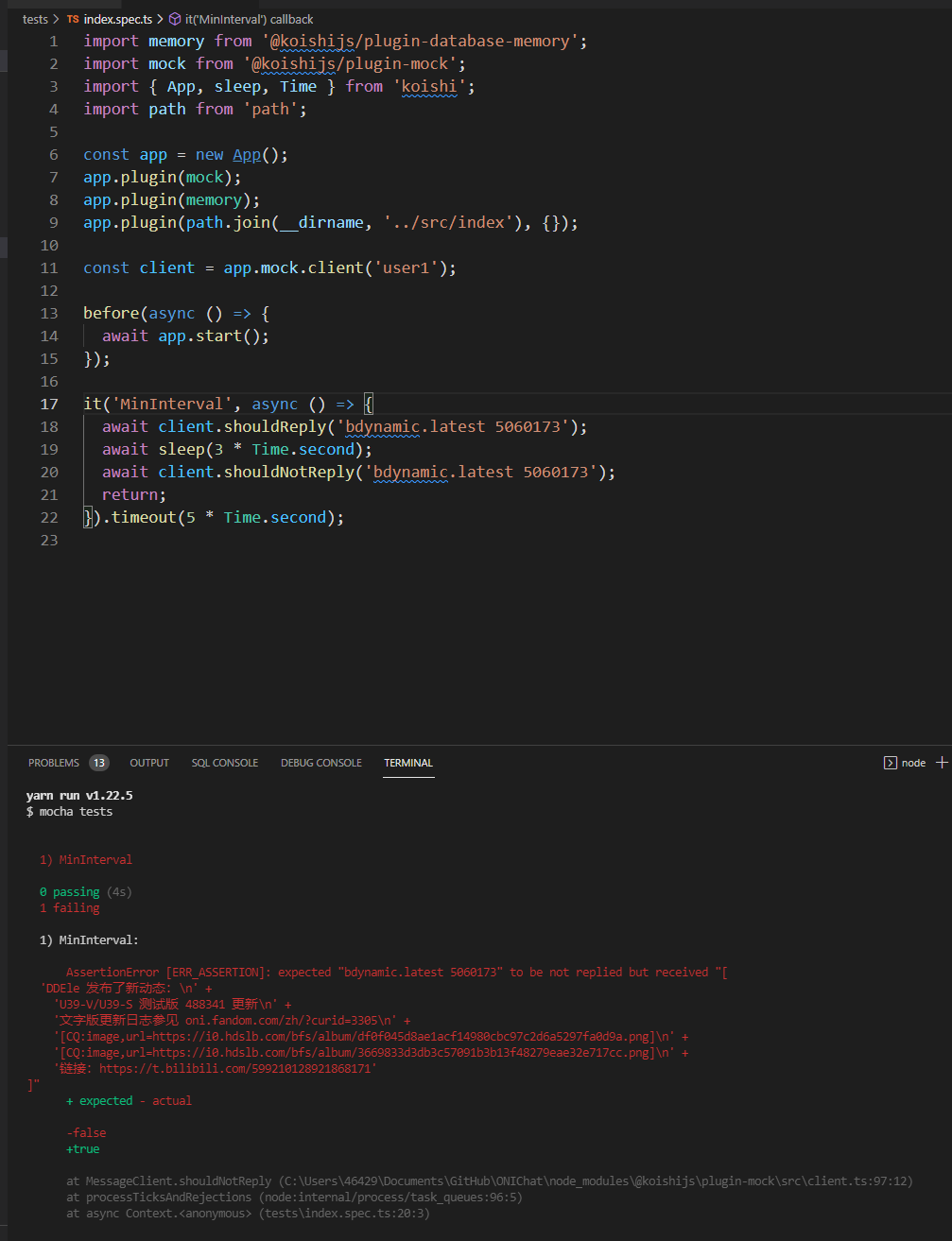The height and width of the screenshot is (1241, 952).
Task: Click line number 17 in the gutter
Action: click(x=48, y=404)
